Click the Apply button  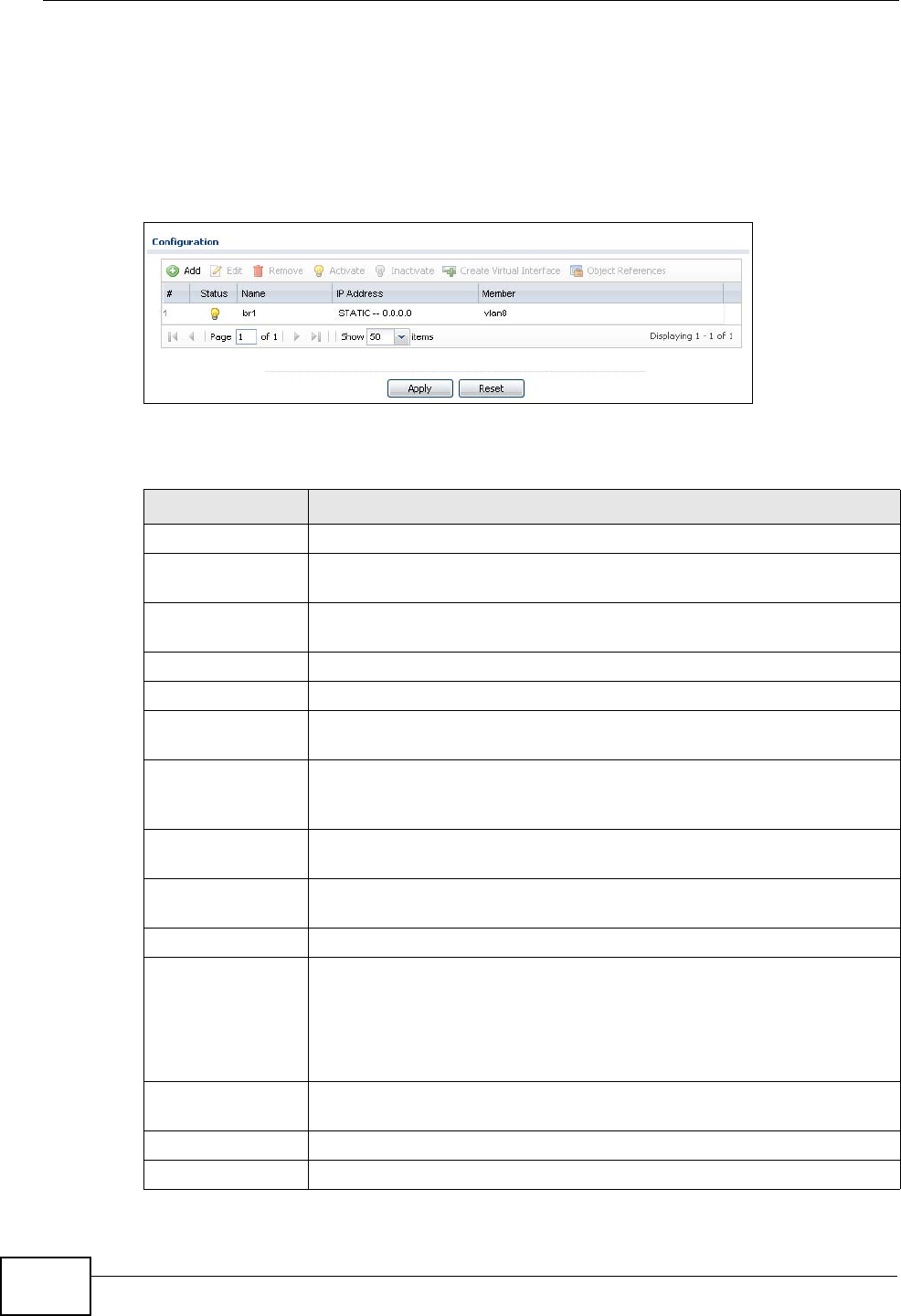click(420, 388)
